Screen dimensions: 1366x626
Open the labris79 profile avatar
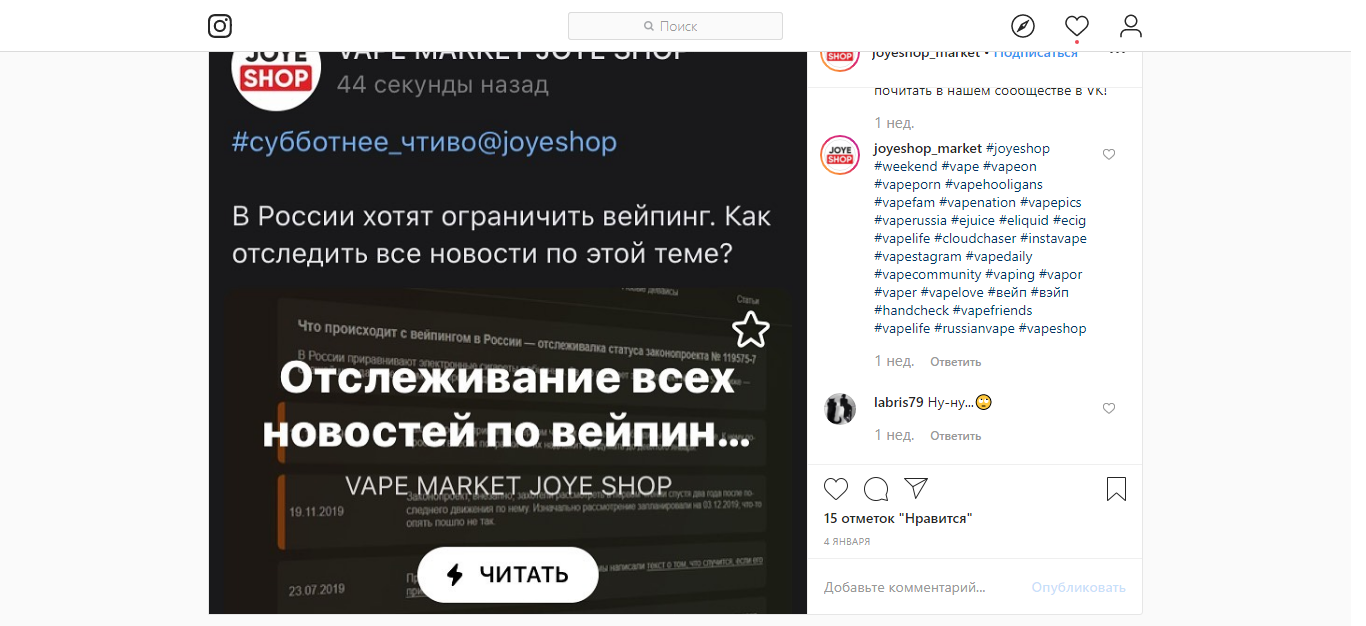(x=840, y=409)
